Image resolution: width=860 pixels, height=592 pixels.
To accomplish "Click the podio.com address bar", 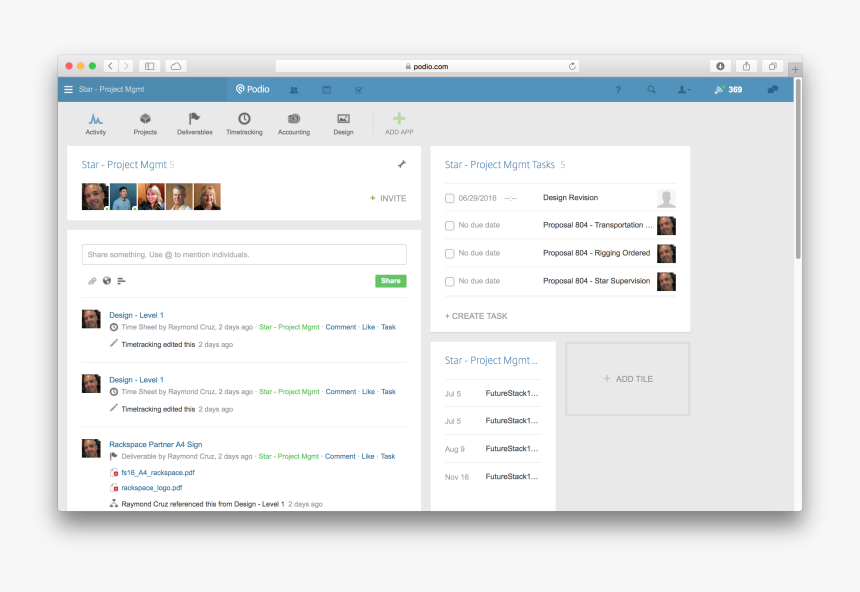I will (427, 66).
